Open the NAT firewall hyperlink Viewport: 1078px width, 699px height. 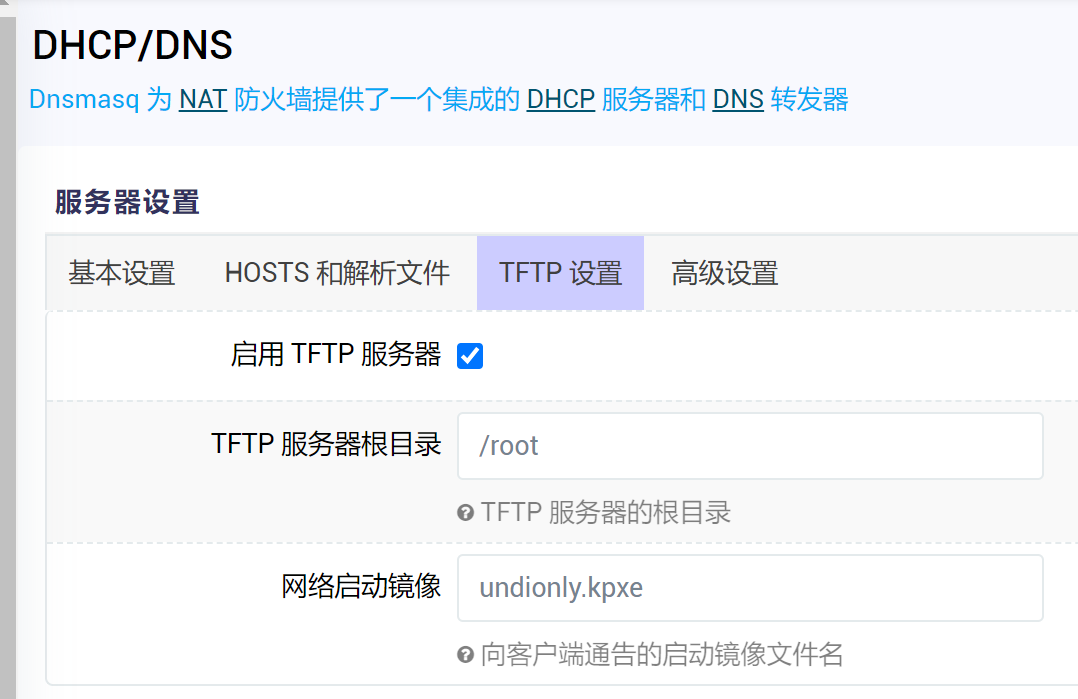[201, 99]
